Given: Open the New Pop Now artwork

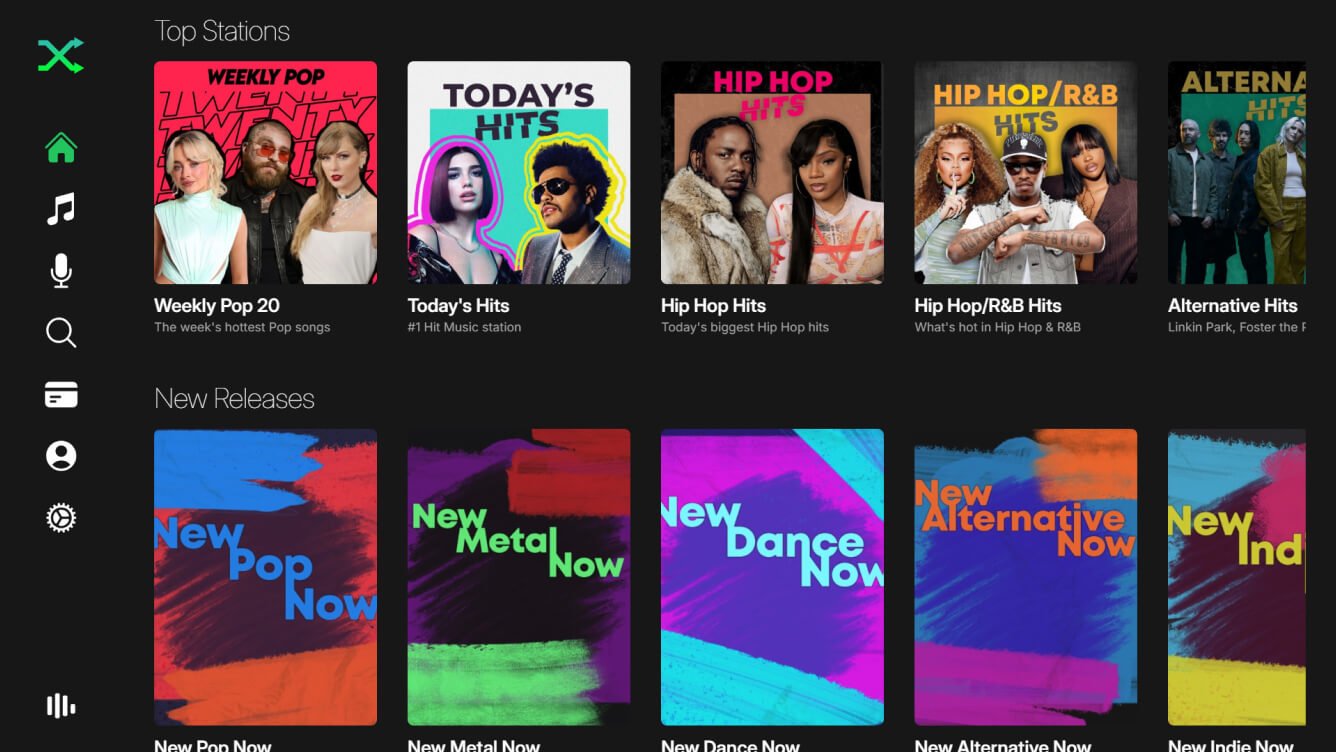Looking at the screenshot, I should pos(265,577).
